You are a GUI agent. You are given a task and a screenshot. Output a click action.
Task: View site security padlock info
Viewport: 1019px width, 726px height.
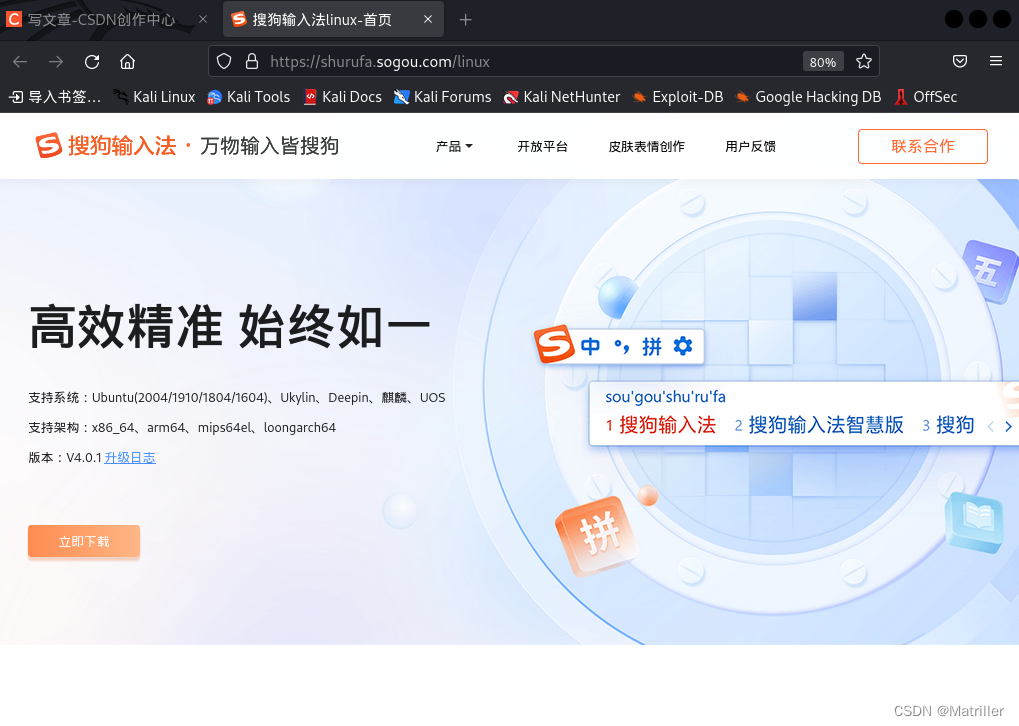tap(252, 62)
